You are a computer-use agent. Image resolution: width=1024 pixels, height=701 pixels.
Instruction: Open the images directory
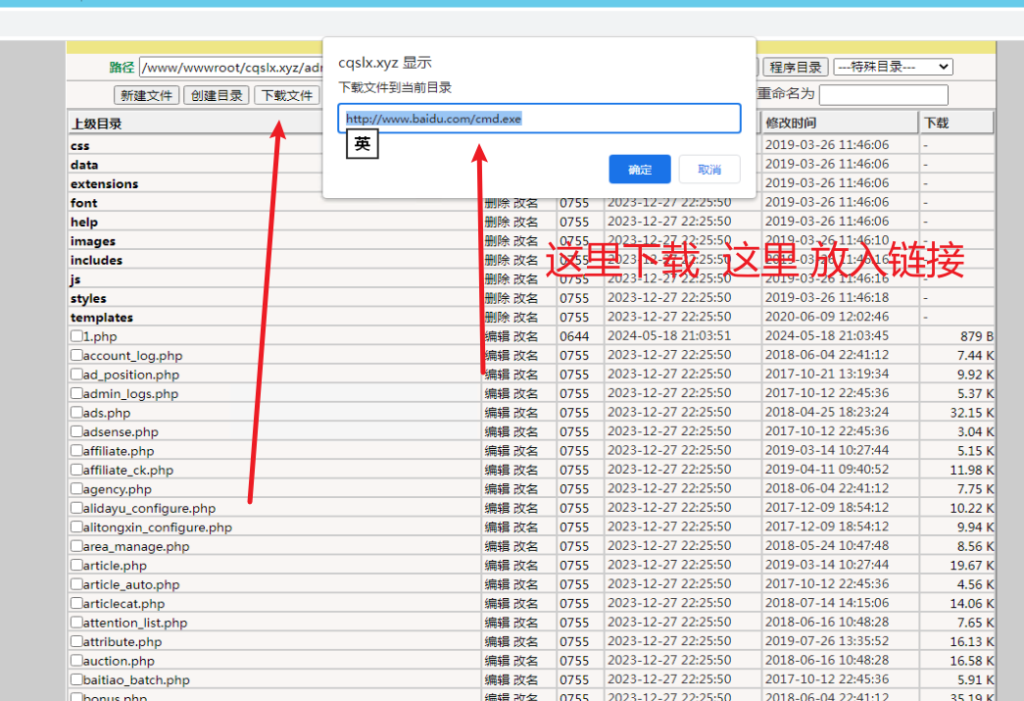click(x=93, y=241)
